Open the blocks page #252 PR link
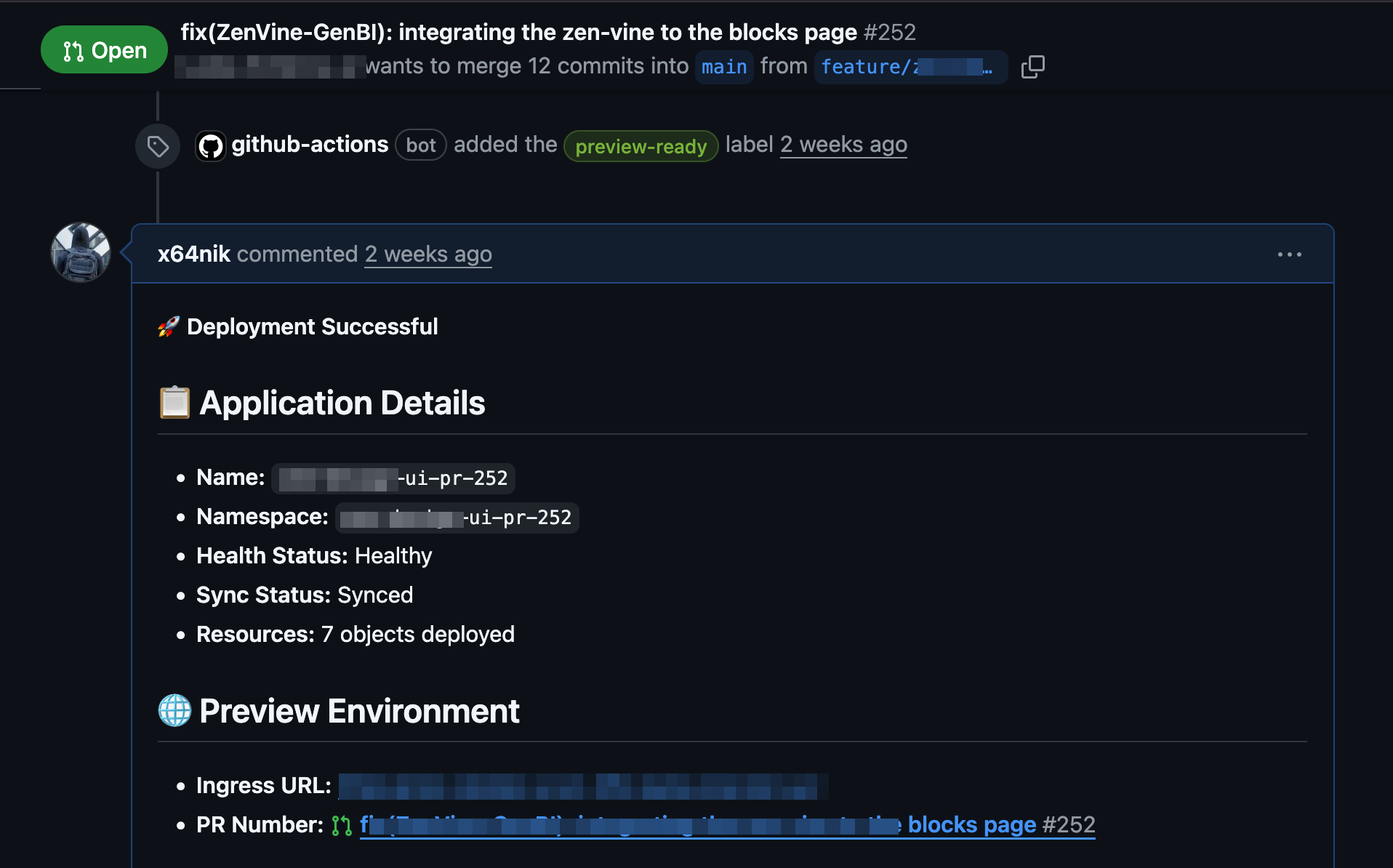The image size is (1393, 868). 727,824
